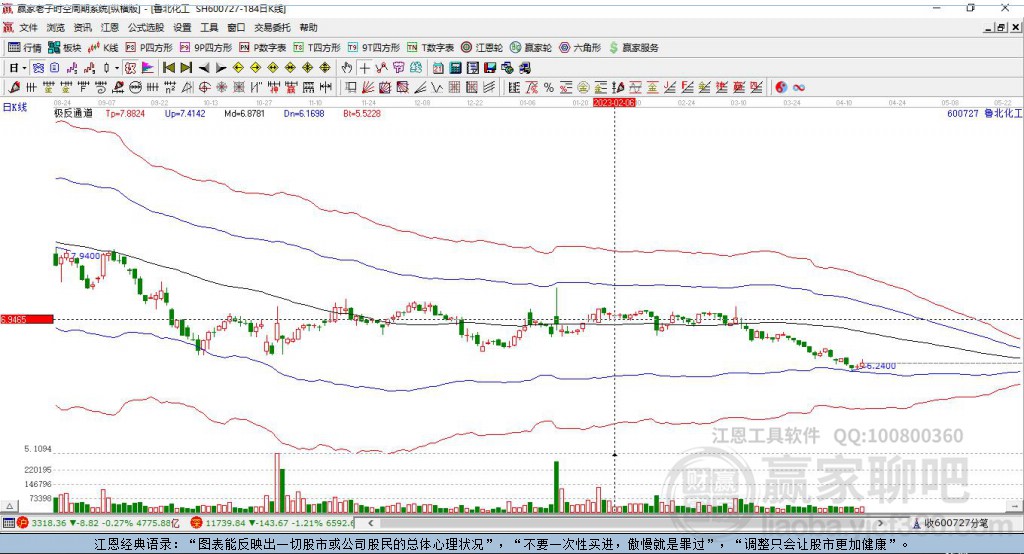The image size is (1024, 554).
Task: Open the candlestick style dropdown arrow
Action: coord(116,67)
